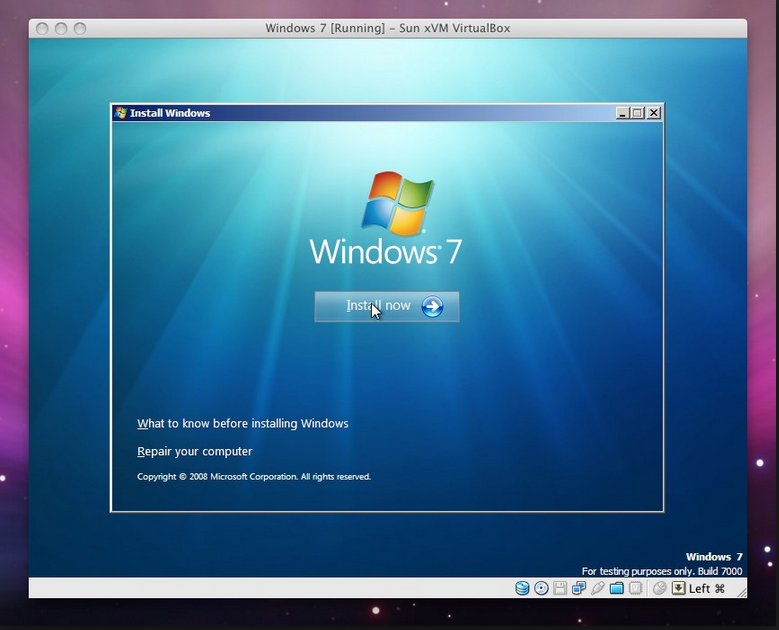The height and width of the screenshot is (630, 779).
Task: Click the Windows 7 logo
Action: coord(386,218)
